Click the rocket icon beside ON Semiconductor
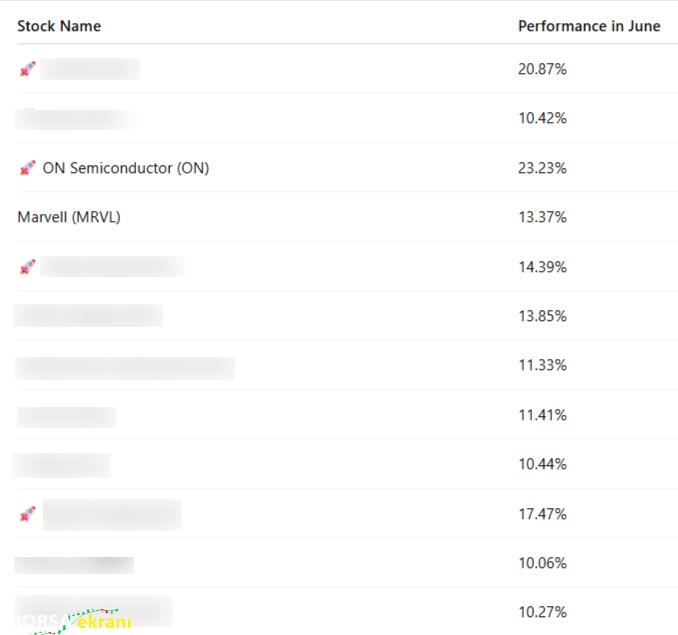The width and height of the screenshot is (678, 635). point(28,168)
